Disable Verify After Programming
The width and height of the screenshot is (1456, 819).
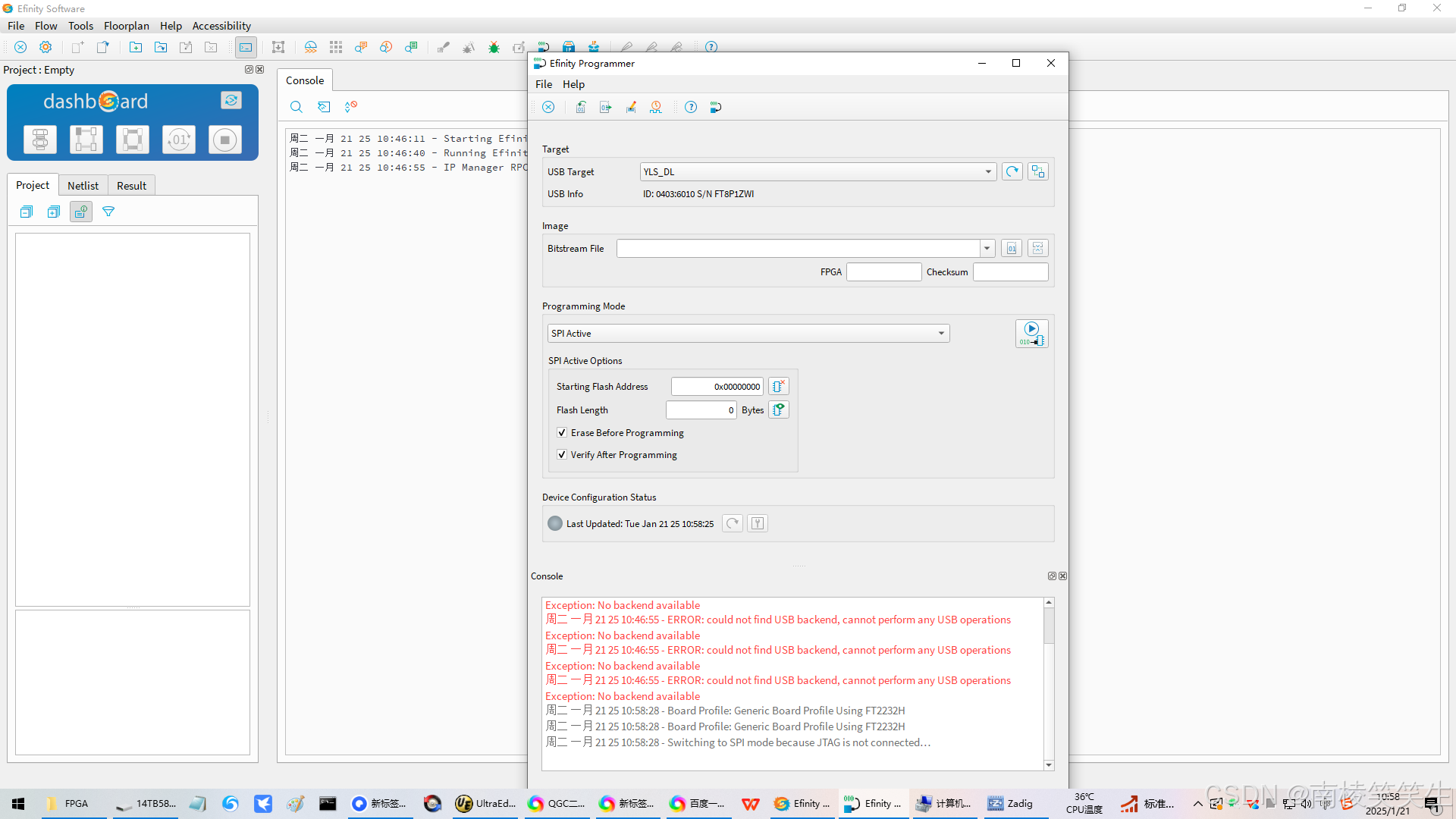(562, 454)
